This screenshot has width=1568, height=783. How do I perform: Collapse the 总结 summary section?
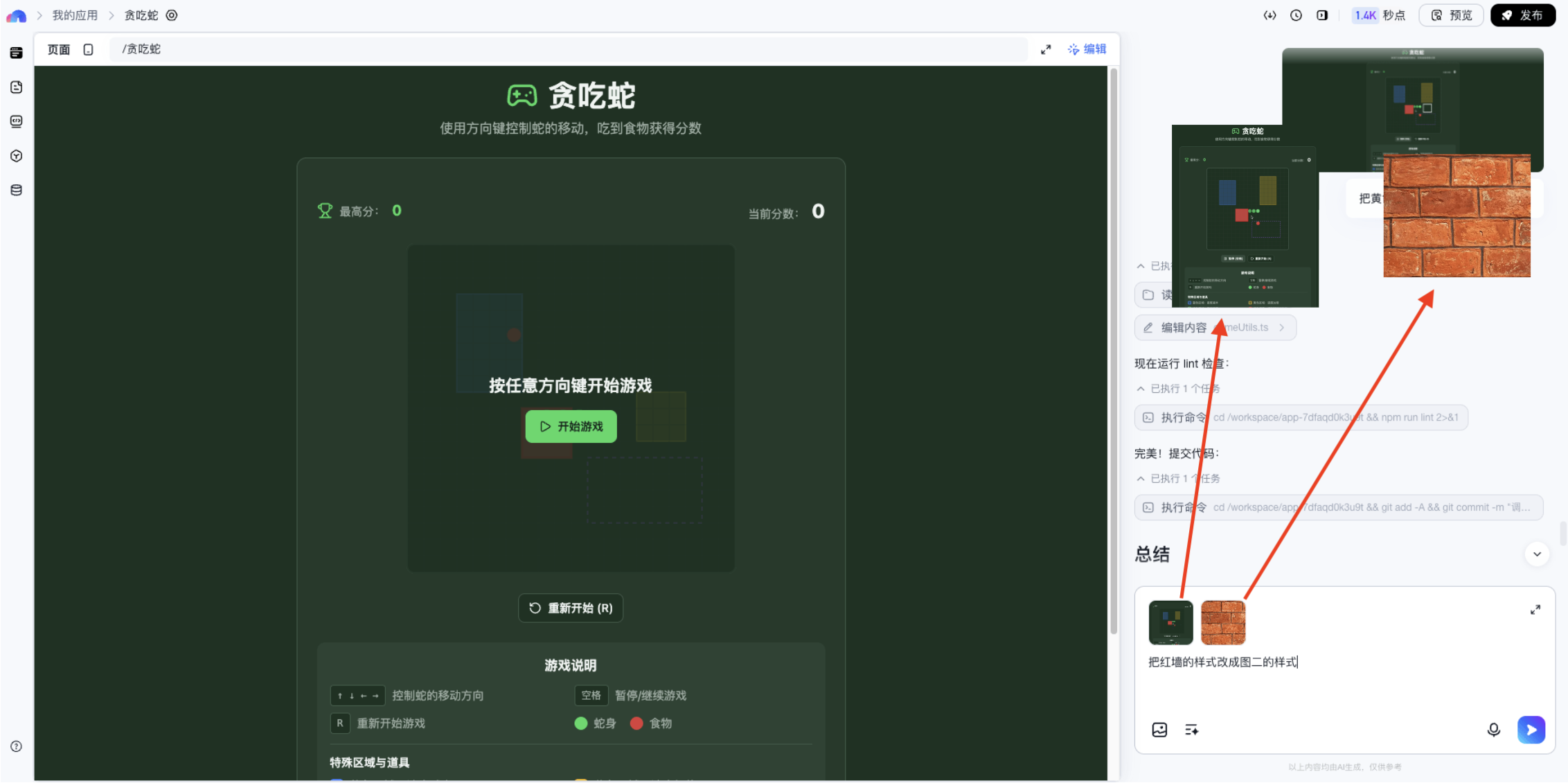1536,554
